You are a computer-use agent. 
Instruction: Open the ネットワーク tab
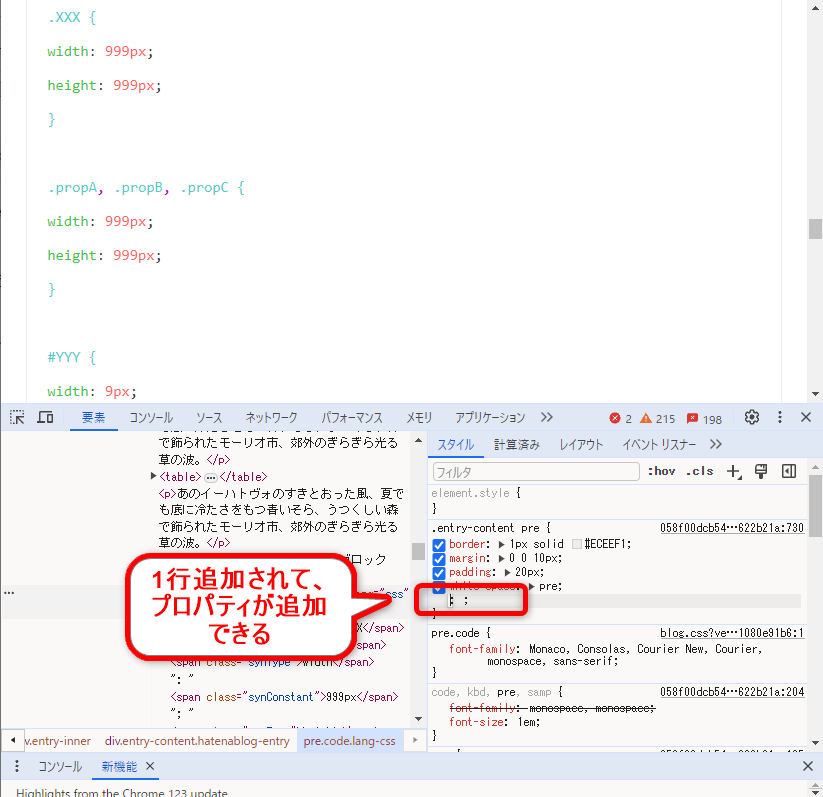(271, 417)
